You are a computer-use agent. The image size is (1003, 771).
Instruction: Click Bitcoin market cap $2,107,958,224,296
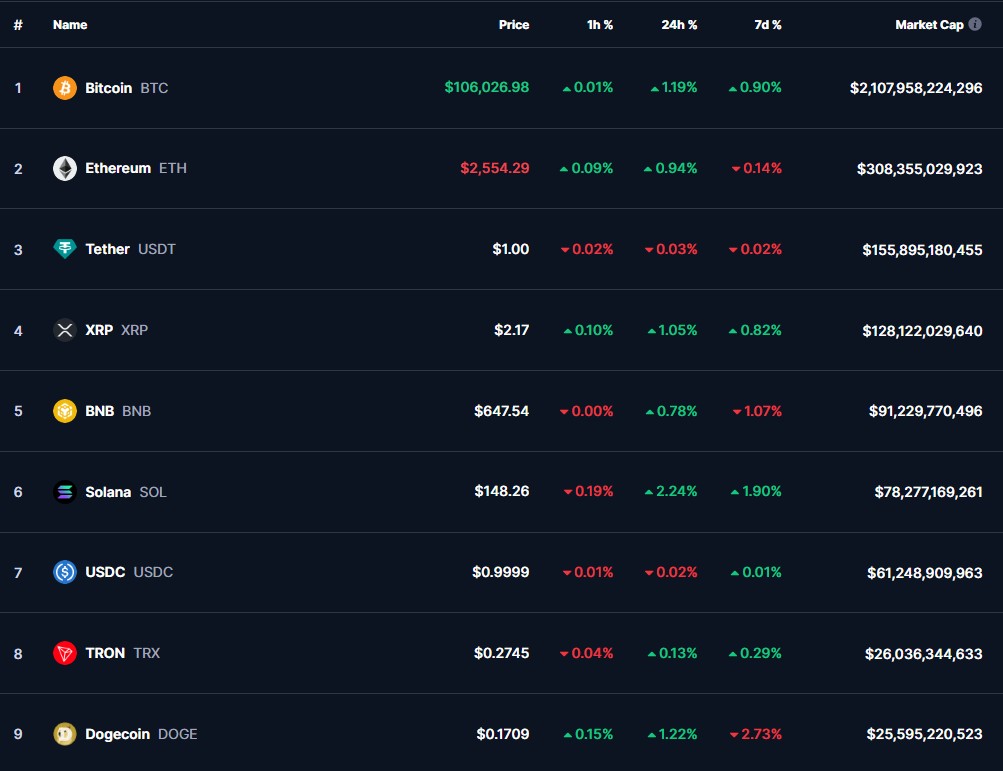tap(916, 88)
